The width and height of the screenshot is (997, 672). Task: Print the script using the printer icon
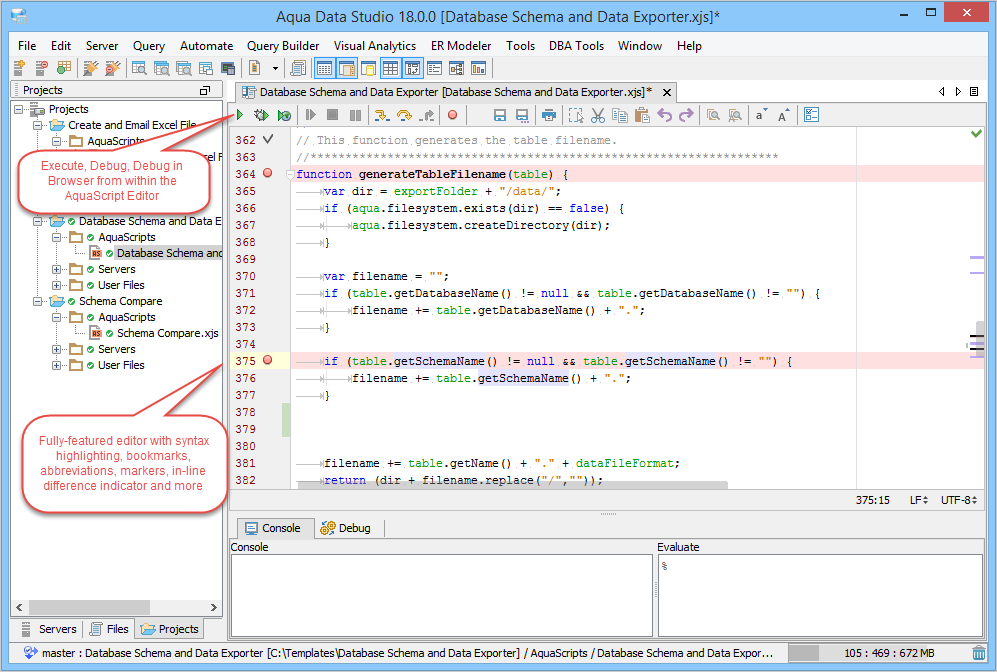(549, 116)
